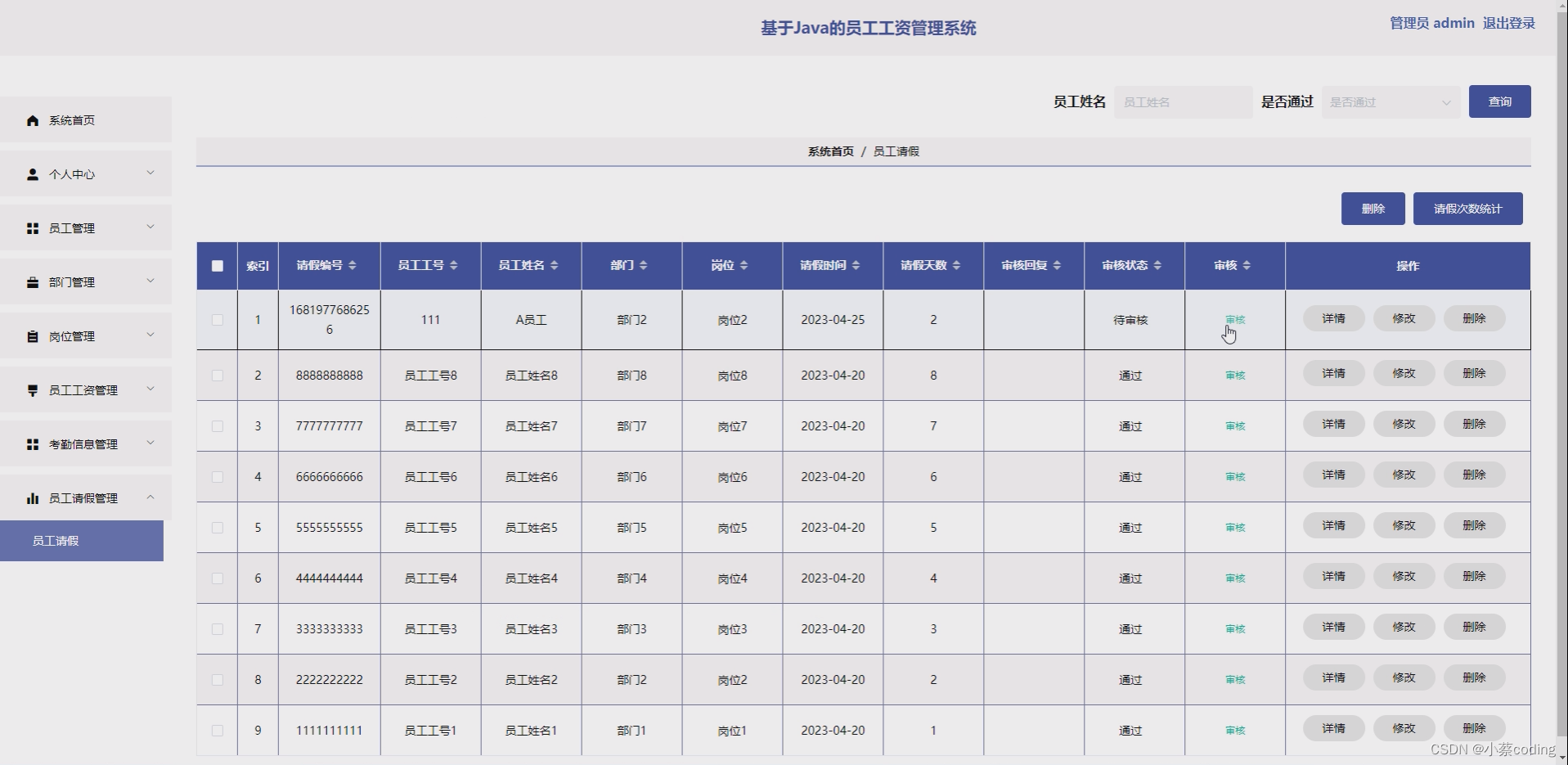1568x765 pixels.
Task: Click the grid icon for 员工管理
Action: point(33,228)
